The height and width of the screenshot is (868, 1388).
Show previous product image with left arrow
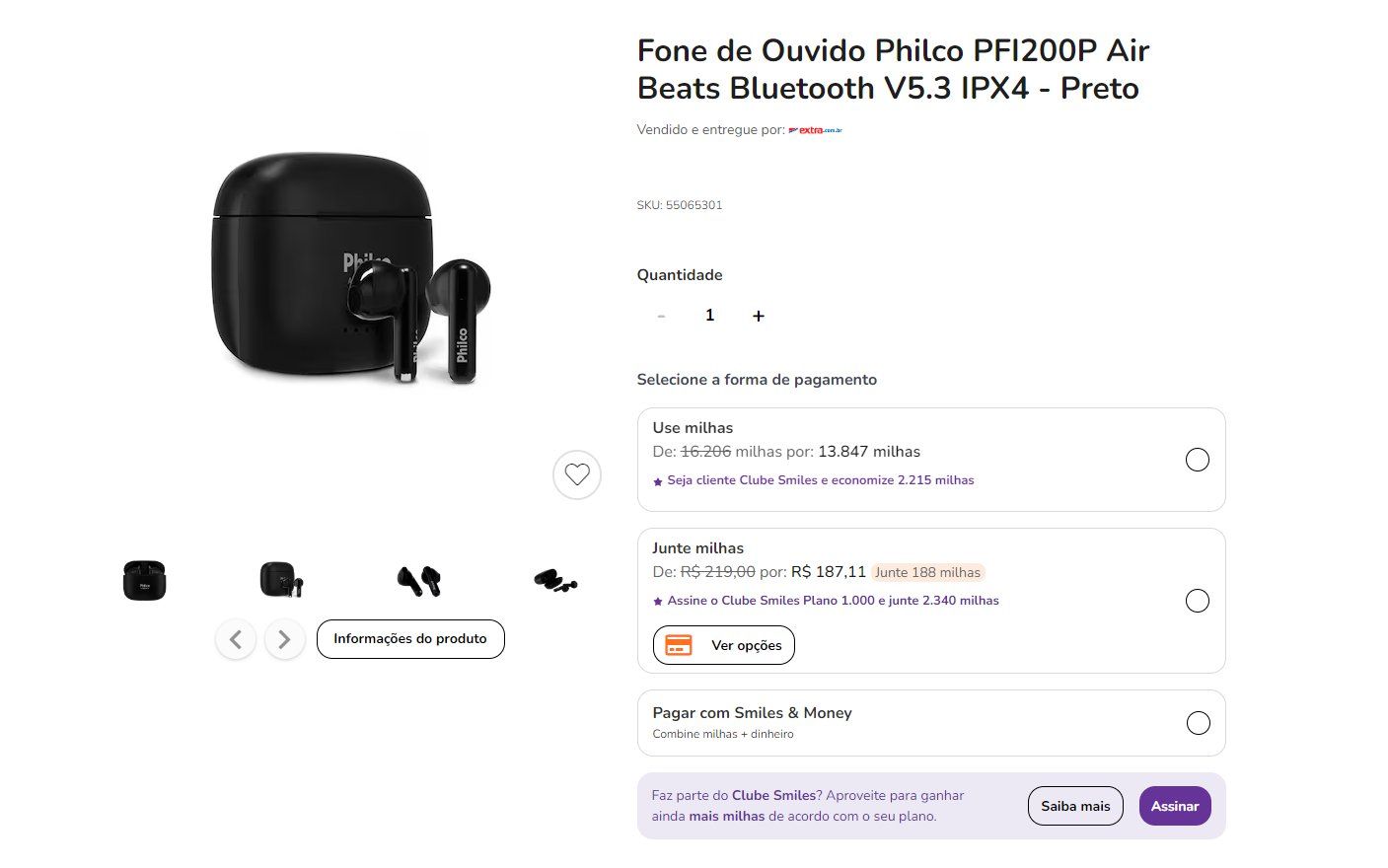(x=236, y=639)
